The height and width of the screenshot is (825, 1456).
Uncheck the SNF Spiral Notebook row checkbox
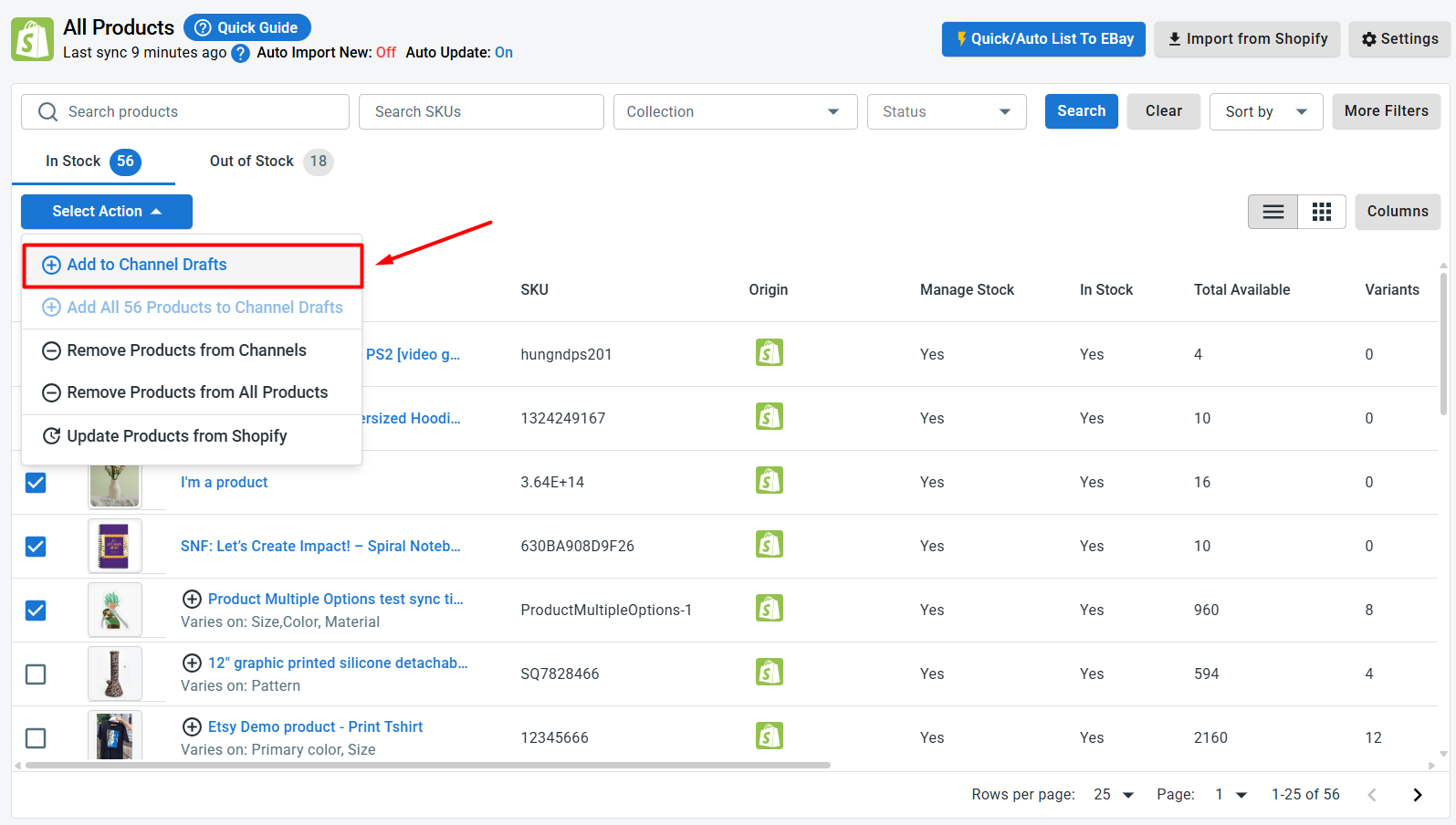point(36,547)
